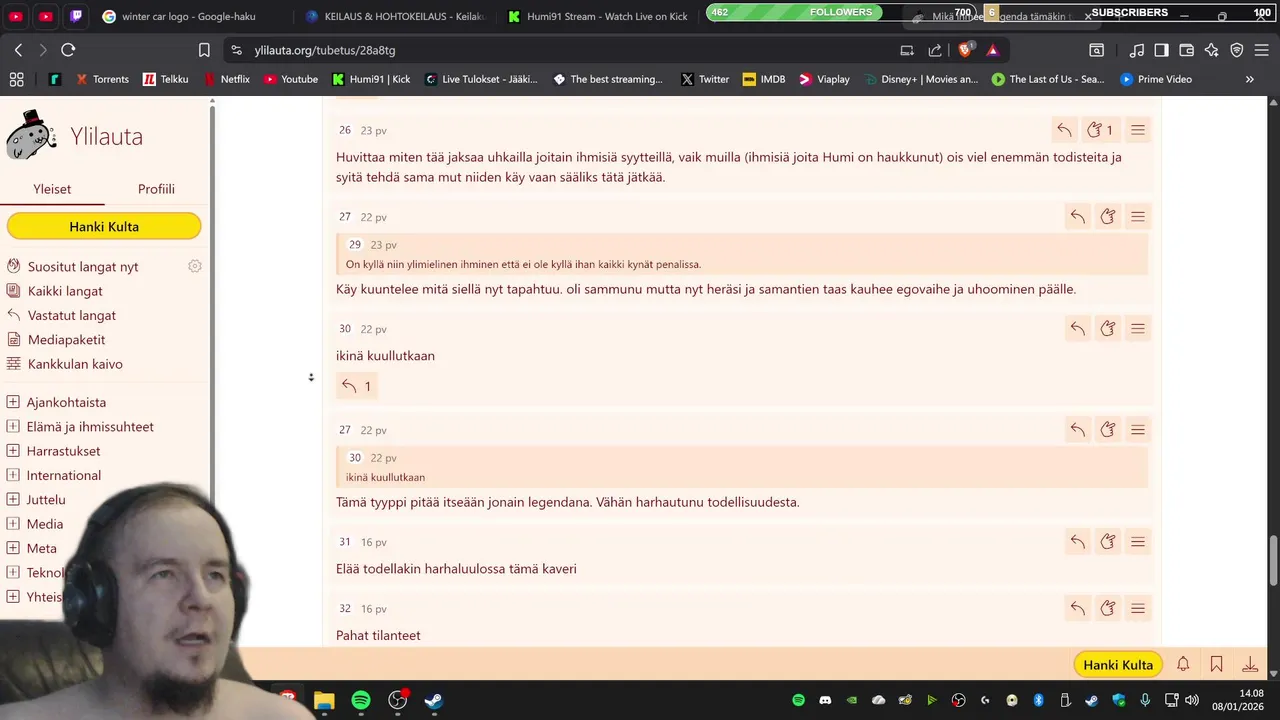Open Kankkulan kaivo link
Screen dimensions: 1280x720
click(75, 364)
